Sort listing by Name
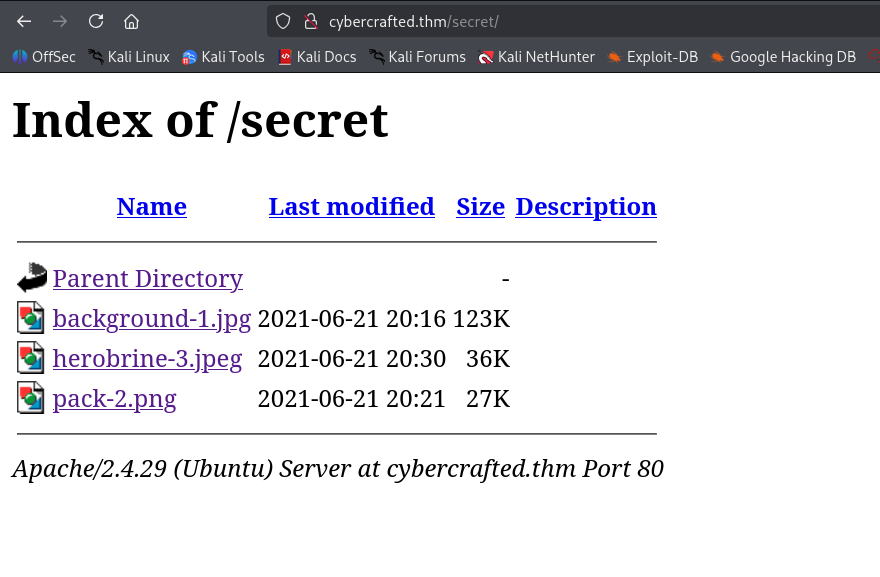 tap(151, 206)
